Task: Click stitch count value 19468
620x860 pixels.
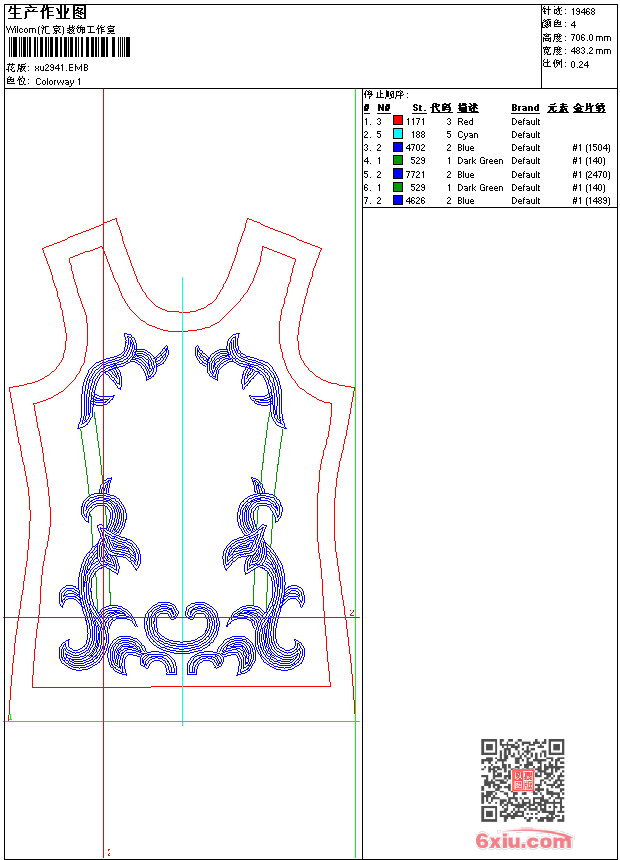Action: (583, 12)
